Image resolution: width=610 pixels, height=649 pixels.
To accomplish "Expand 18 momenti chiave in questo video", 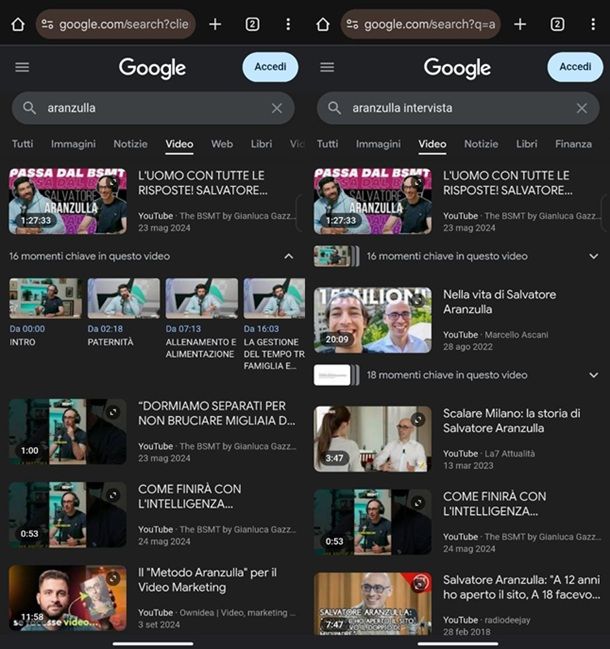I will pyautogui.click(x=593, y=375).
